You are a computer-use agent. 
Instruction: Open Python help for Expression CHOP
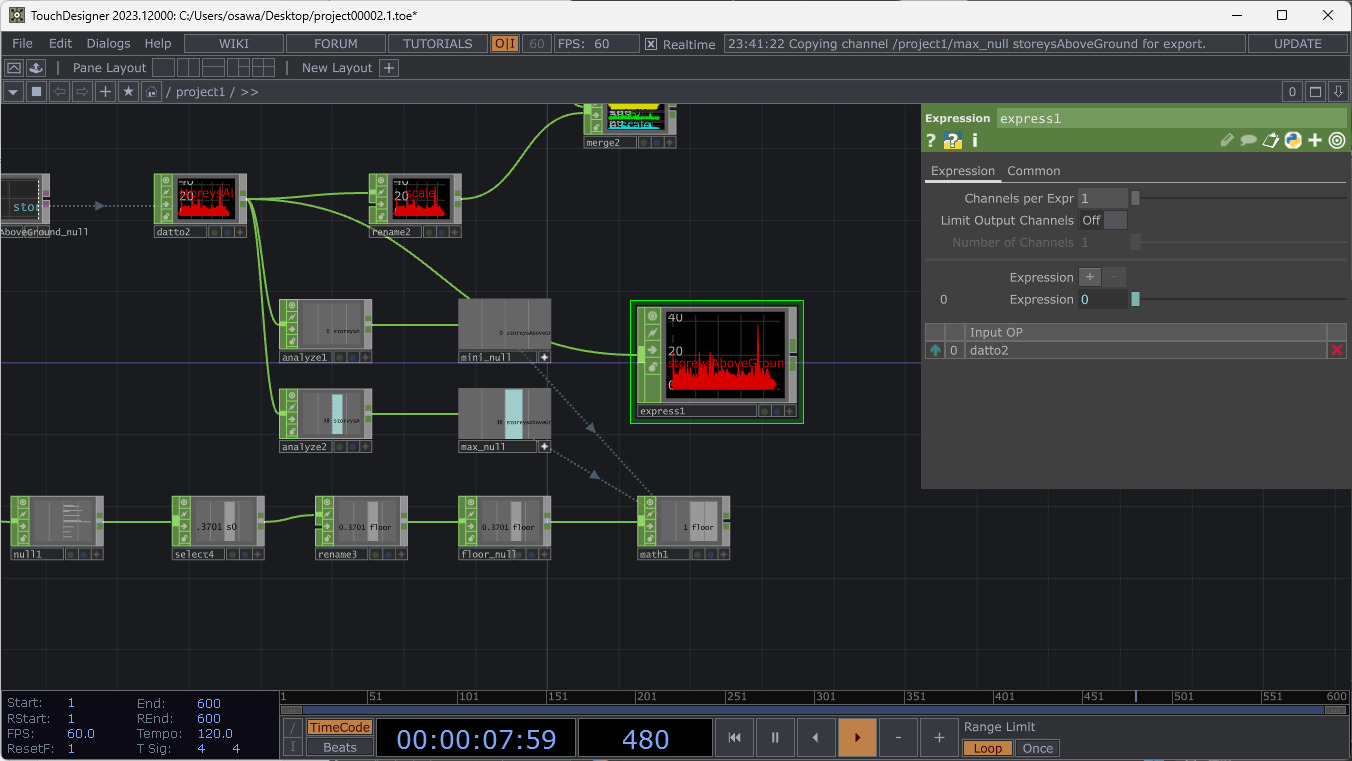953,141
